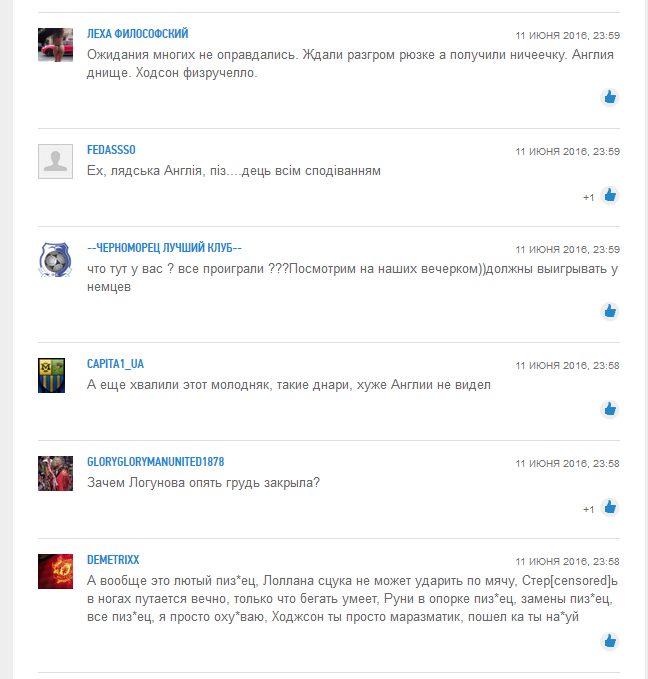
Task: Open DEMETRIXX username link
Action: 113,560
